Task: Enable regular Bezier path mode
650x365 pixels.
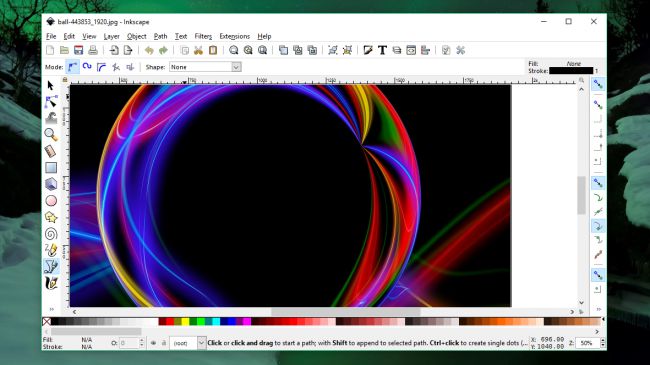Action: (x=73, y=67)
